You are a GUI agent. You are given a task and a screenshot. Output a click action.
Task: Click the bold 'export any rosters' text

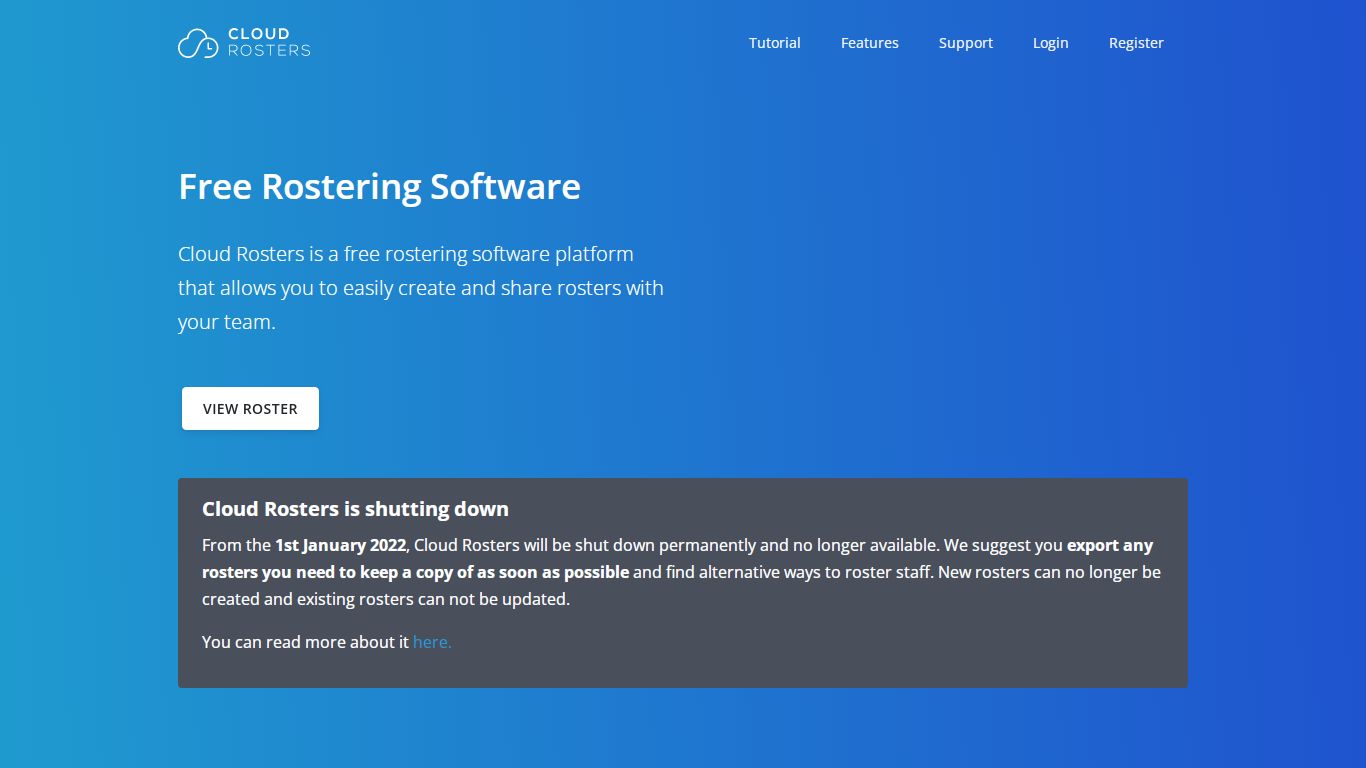point(677,559)
